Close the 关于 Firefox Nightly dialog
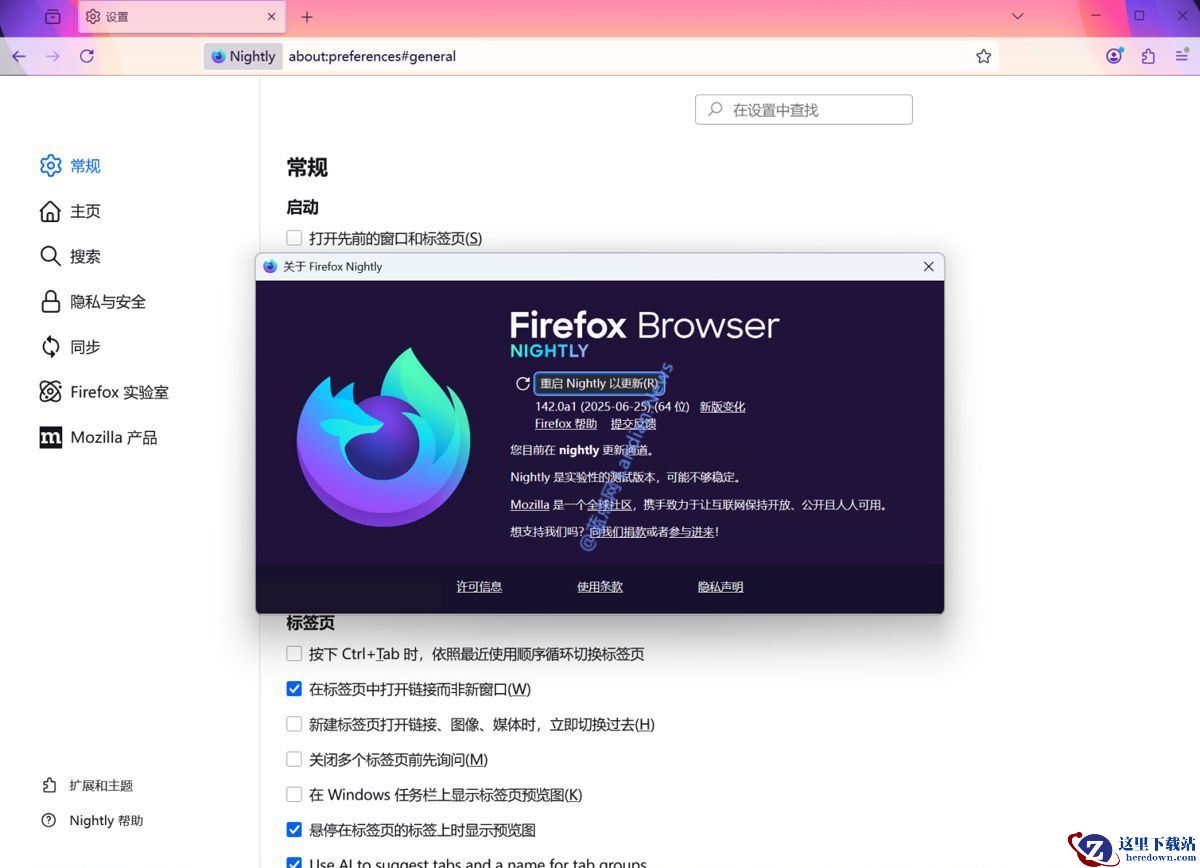Image resolution: width=1200 pixels, height=868 pixels. (x=928, y=267)
